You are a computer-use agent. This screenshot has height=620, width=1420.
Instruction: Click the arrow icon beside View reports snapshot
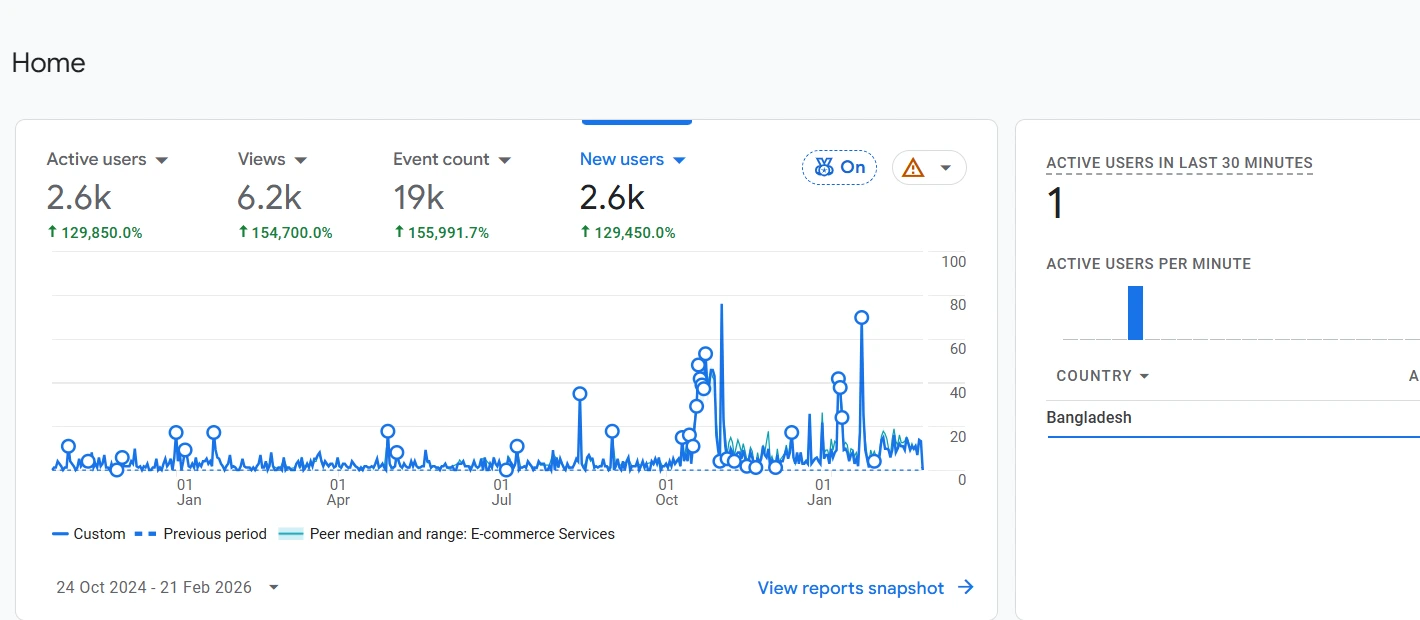[964, 587]
